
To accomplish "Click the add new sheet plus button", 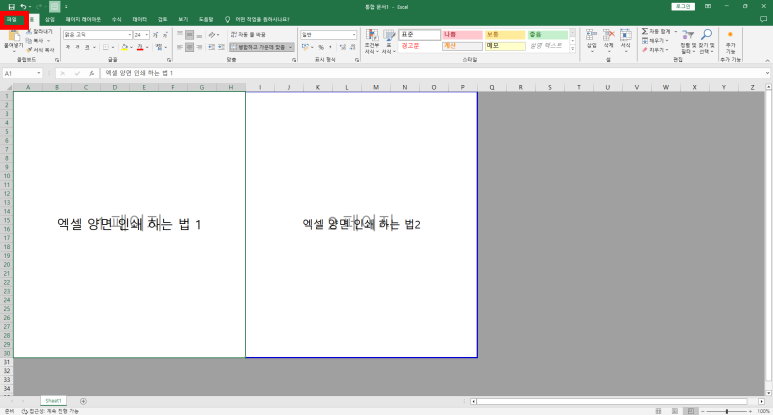I will point(83,401).
